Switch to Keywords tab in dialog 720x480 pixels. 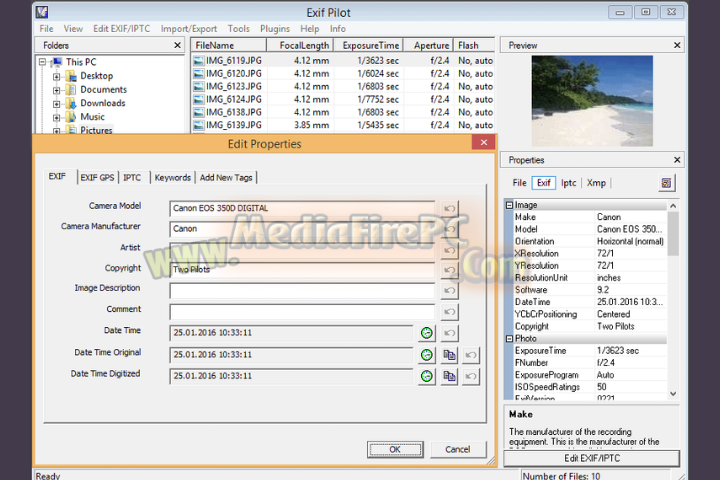point(173,178)
